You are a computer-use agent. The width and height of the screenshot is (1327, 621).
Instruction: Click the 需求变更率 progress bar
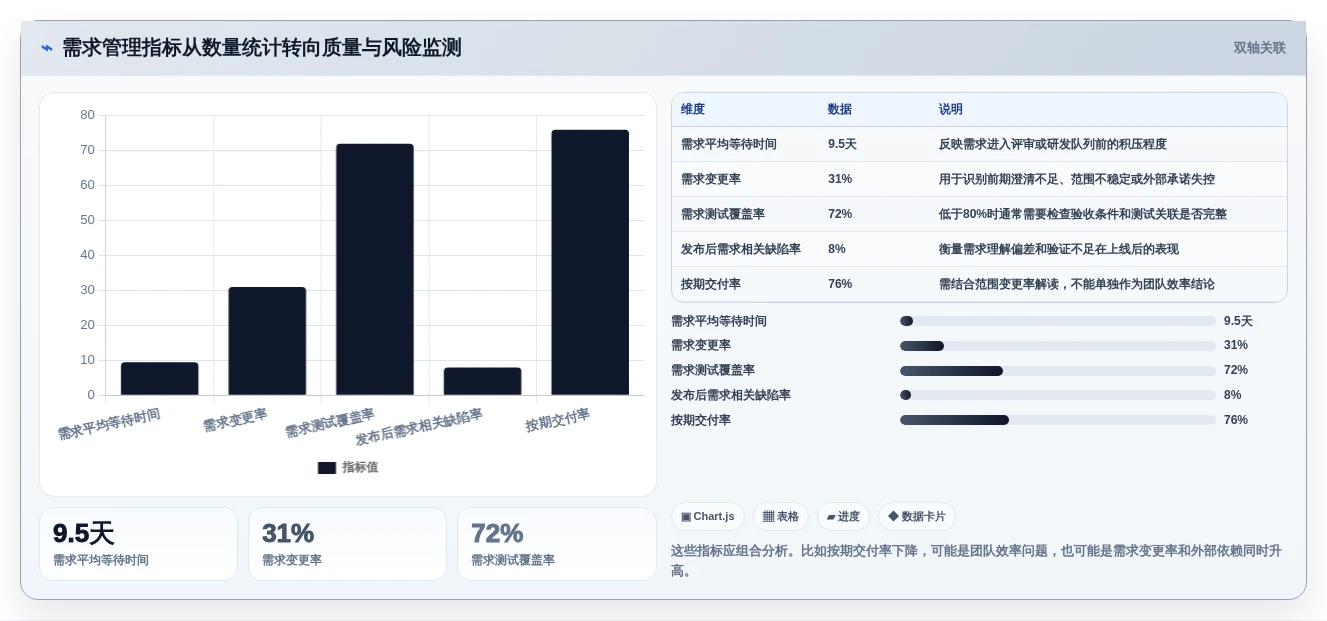[x=1058, y=346]
